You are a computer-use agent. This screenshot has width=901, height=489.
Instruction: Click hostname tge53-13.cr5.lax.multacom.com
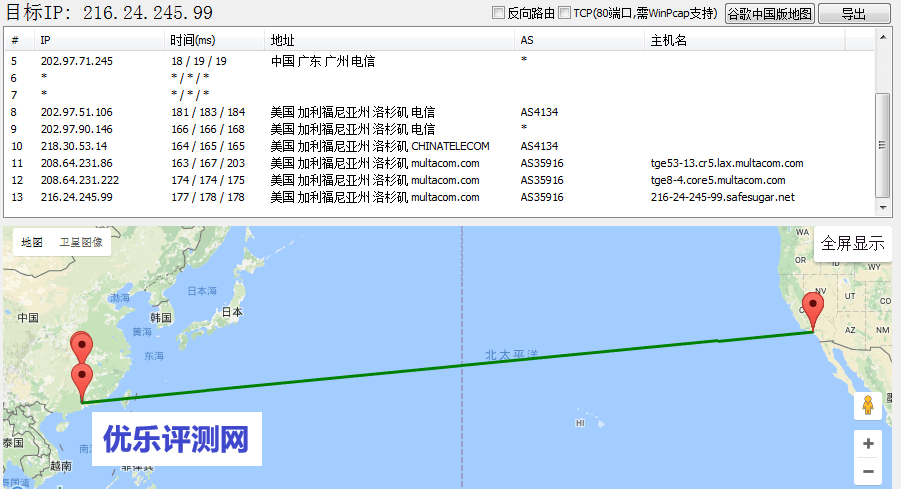click(727, 163)
